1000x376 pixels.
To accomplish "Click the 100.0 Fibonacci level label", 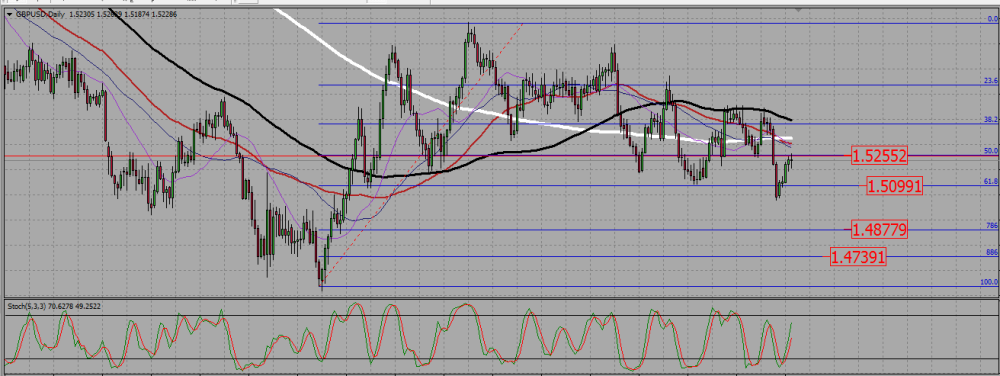I will (x=989, y=282).
